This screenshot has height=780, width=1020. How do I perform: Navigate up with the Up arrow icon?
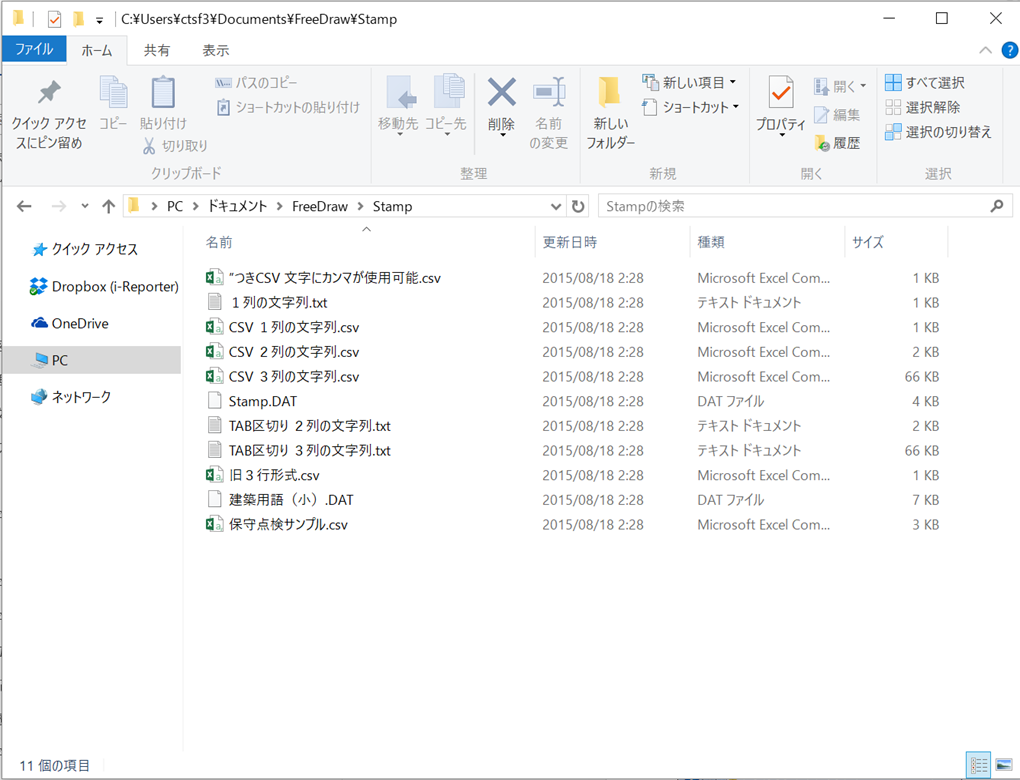[x=108, y=206]
